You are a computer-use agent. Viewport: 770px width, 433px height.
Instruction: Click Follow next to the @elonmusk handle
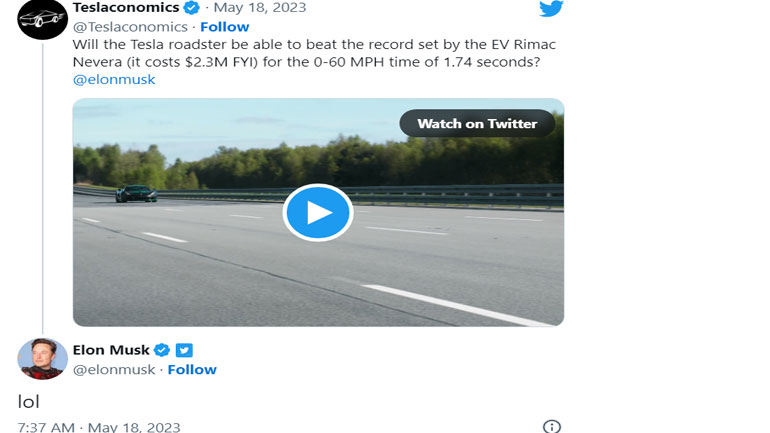point(192,370)
